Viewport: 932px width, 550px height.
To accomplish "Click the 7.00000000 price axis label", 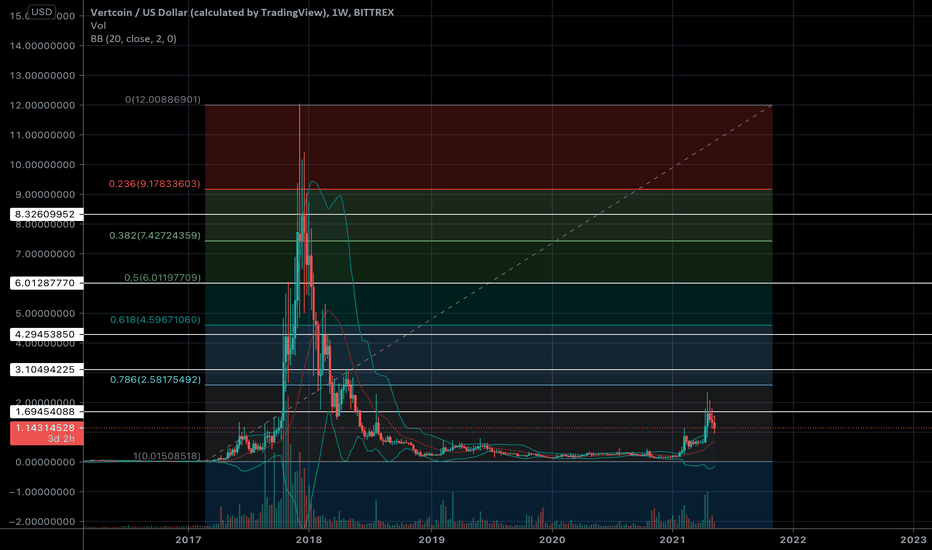I will point(43,254).
